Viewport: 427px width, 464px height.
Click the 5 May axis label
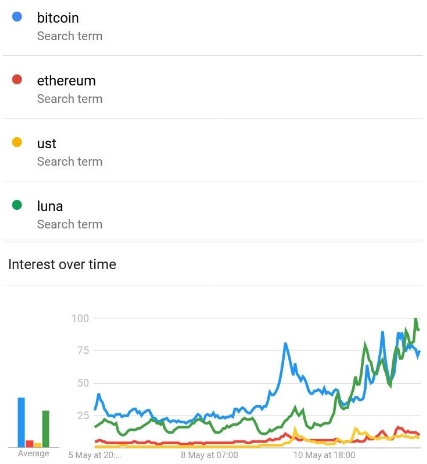click(95, 455)
